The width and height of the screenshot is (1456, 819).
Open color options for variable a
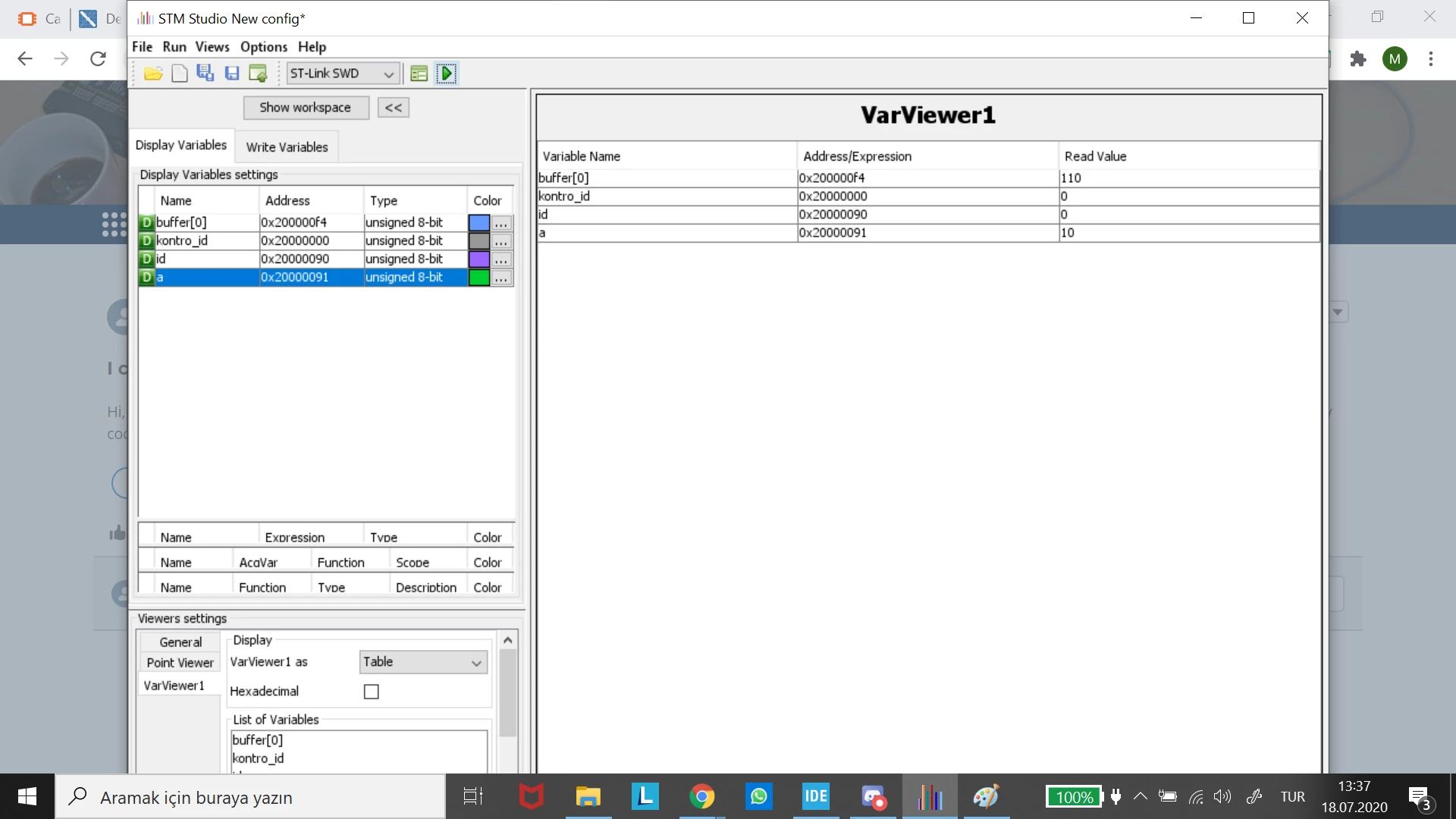pos(501,278)
